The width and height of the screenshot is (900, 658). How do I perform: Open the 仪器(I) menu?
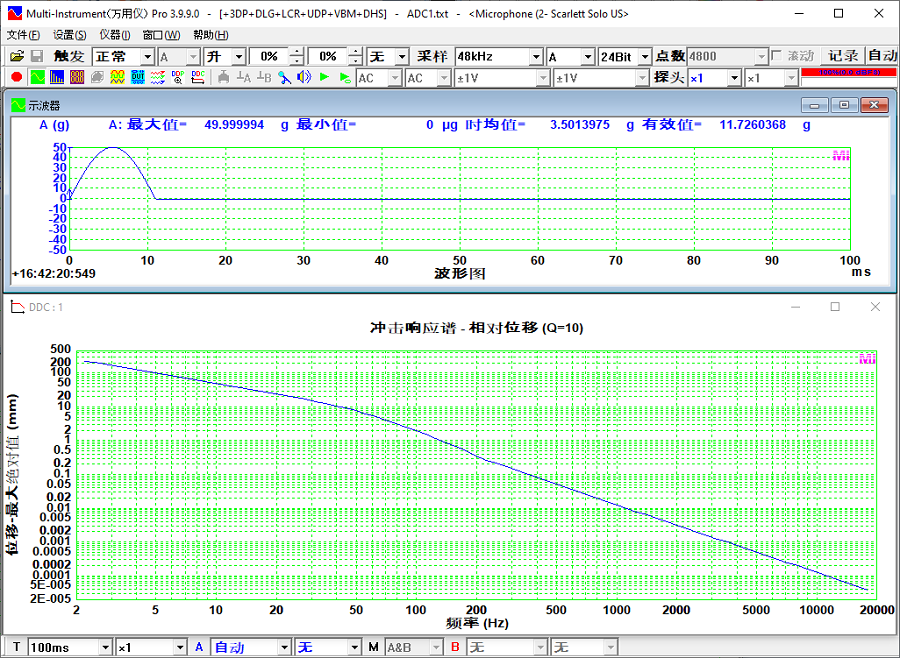click(115, 35)
